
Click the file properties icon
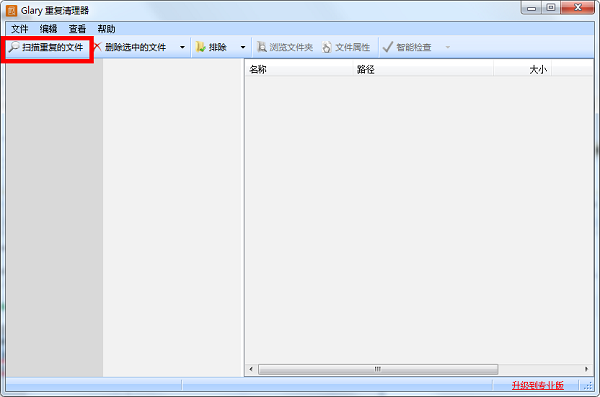pos(326,47)
